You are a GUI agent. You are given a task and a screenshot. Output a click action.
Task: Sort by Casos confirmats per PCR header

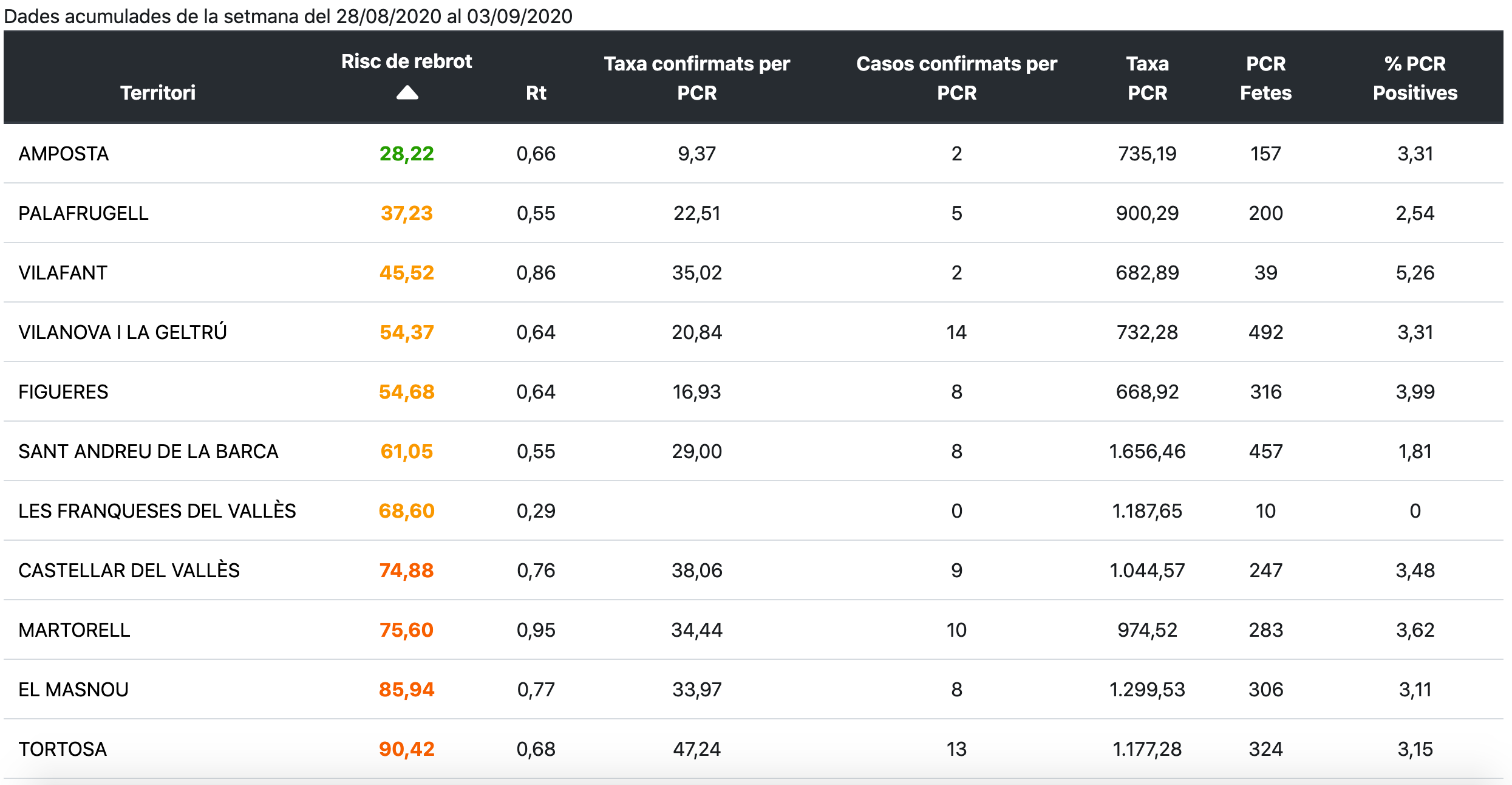pyautogui.click(x=956, y=78)
